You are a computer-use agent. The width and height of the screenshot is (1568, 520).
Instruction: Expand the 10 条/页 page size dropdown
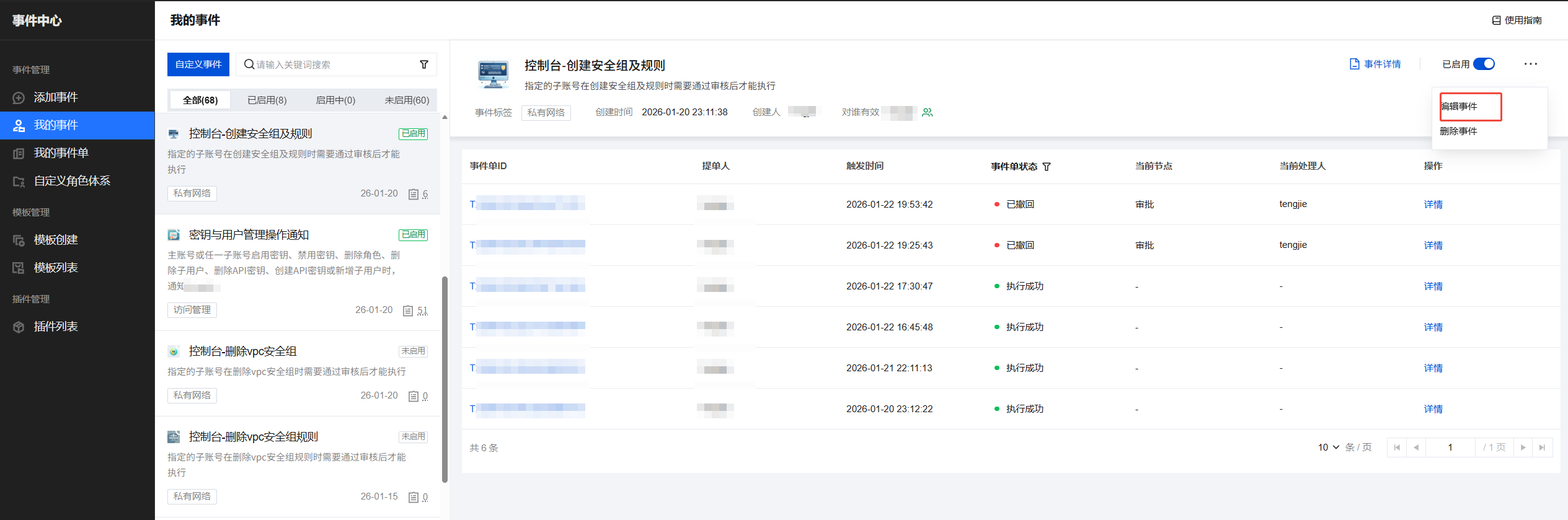1328,447
